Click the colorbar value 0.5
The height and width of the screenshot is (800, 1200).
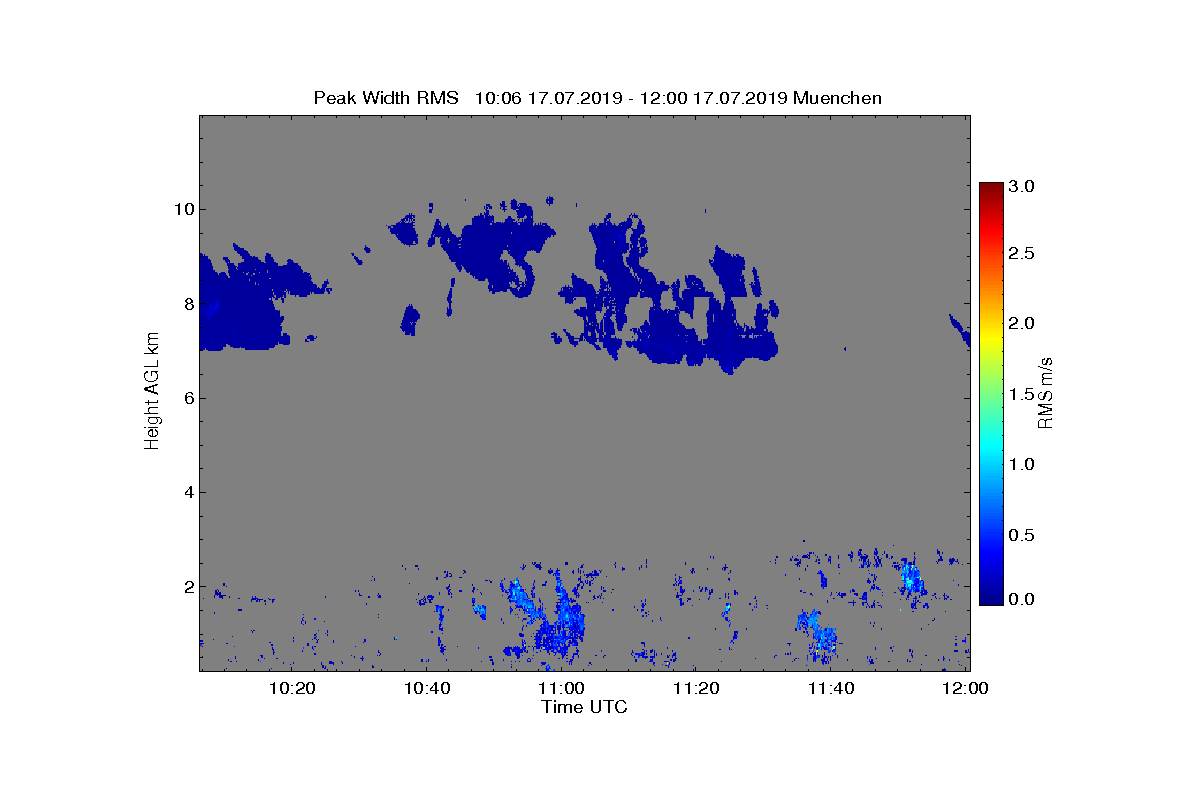click(x=1020, y=535)
